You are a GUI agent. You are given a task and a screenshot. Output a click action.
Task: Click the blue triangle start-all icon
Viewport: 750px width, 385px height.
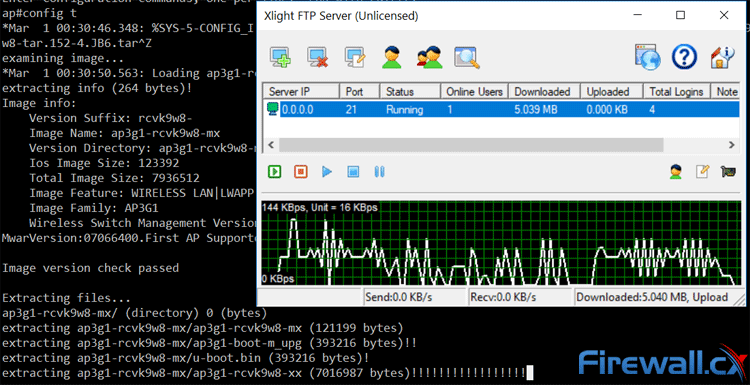tap(327, 171)
